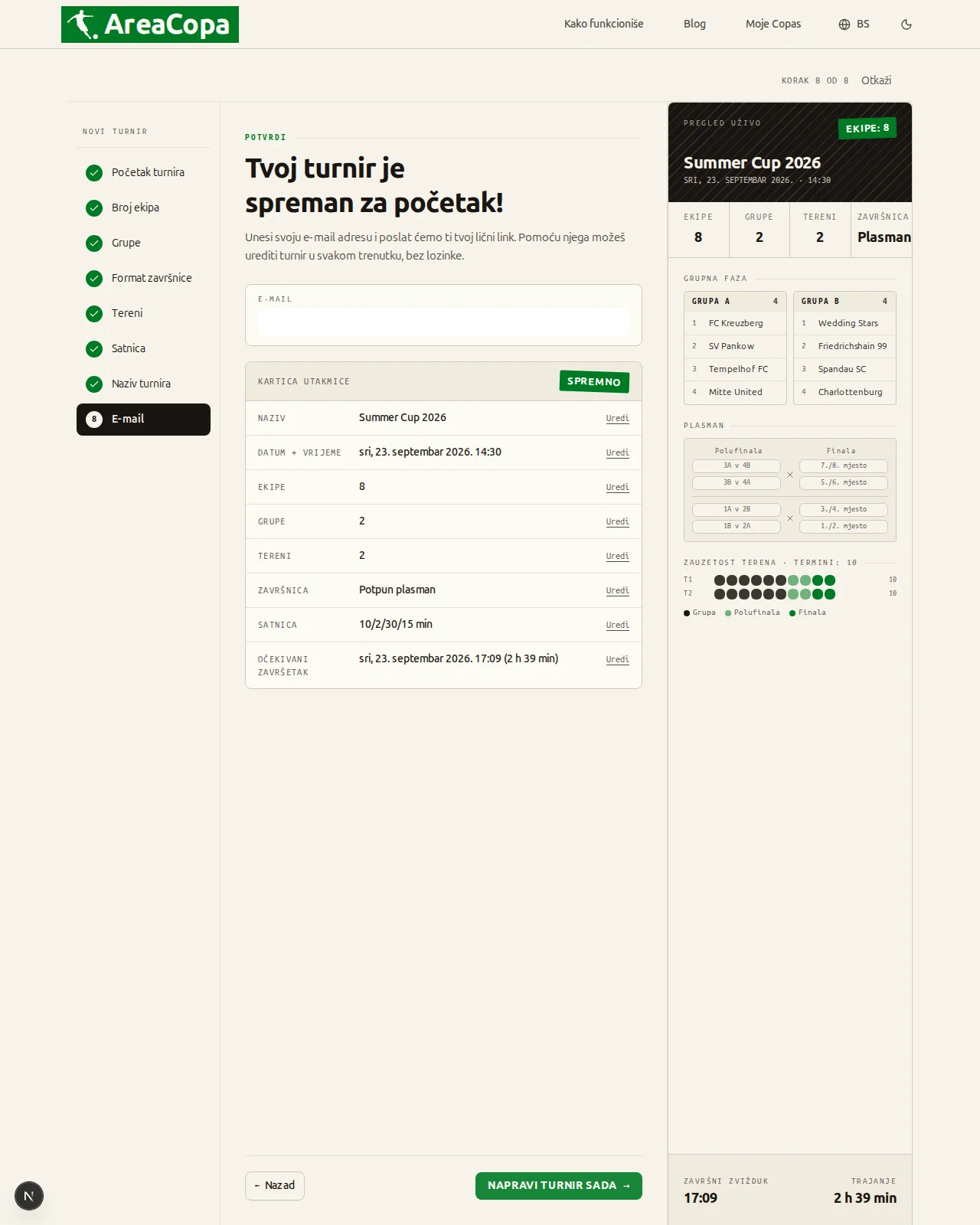Click the AreaCopa logo
Image resolution: width=980 pixels, height=1225 pixels.
[x=150, y=24]
